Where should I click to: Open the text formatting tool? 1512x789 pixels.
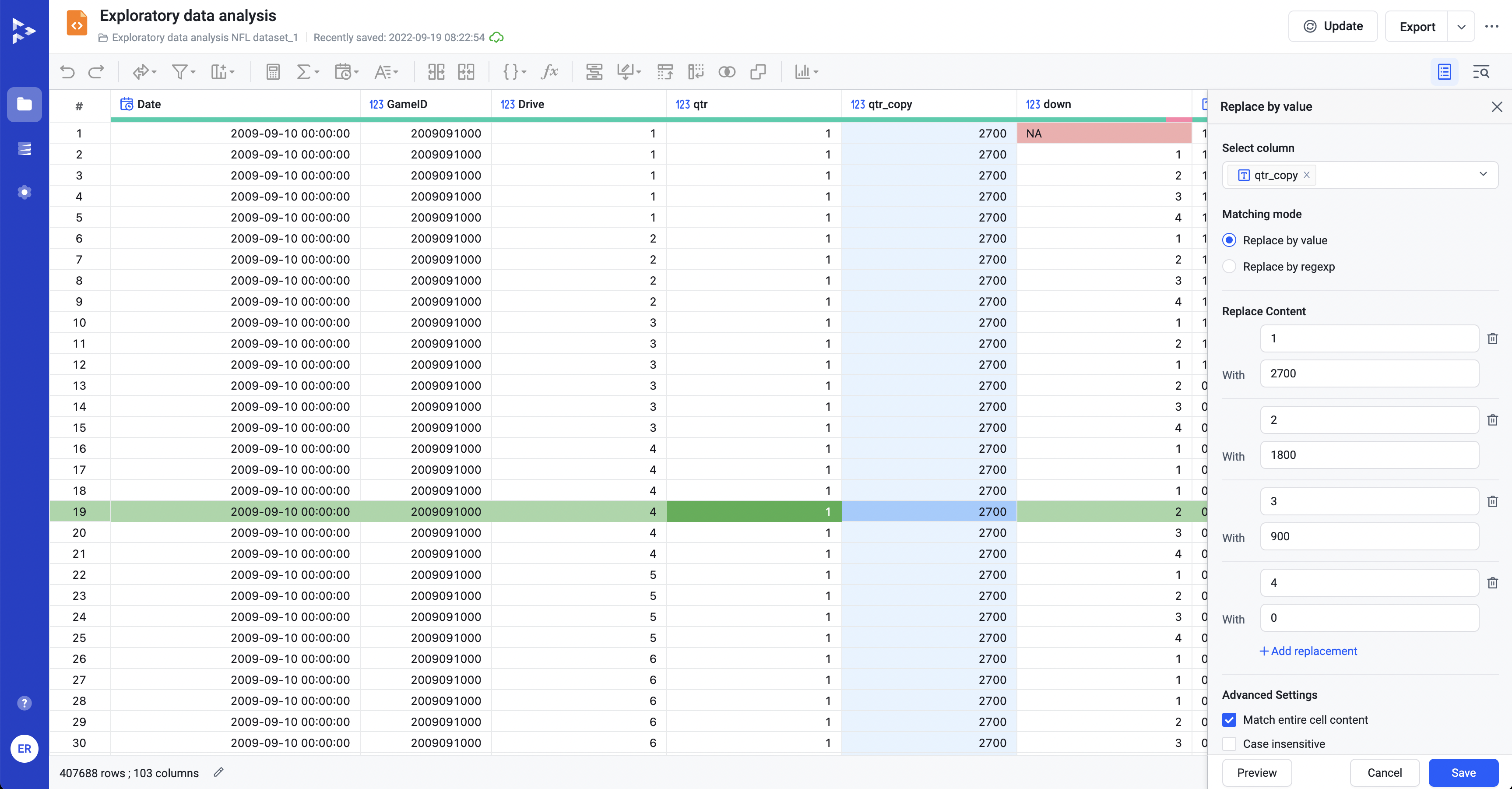pos(386,72)
